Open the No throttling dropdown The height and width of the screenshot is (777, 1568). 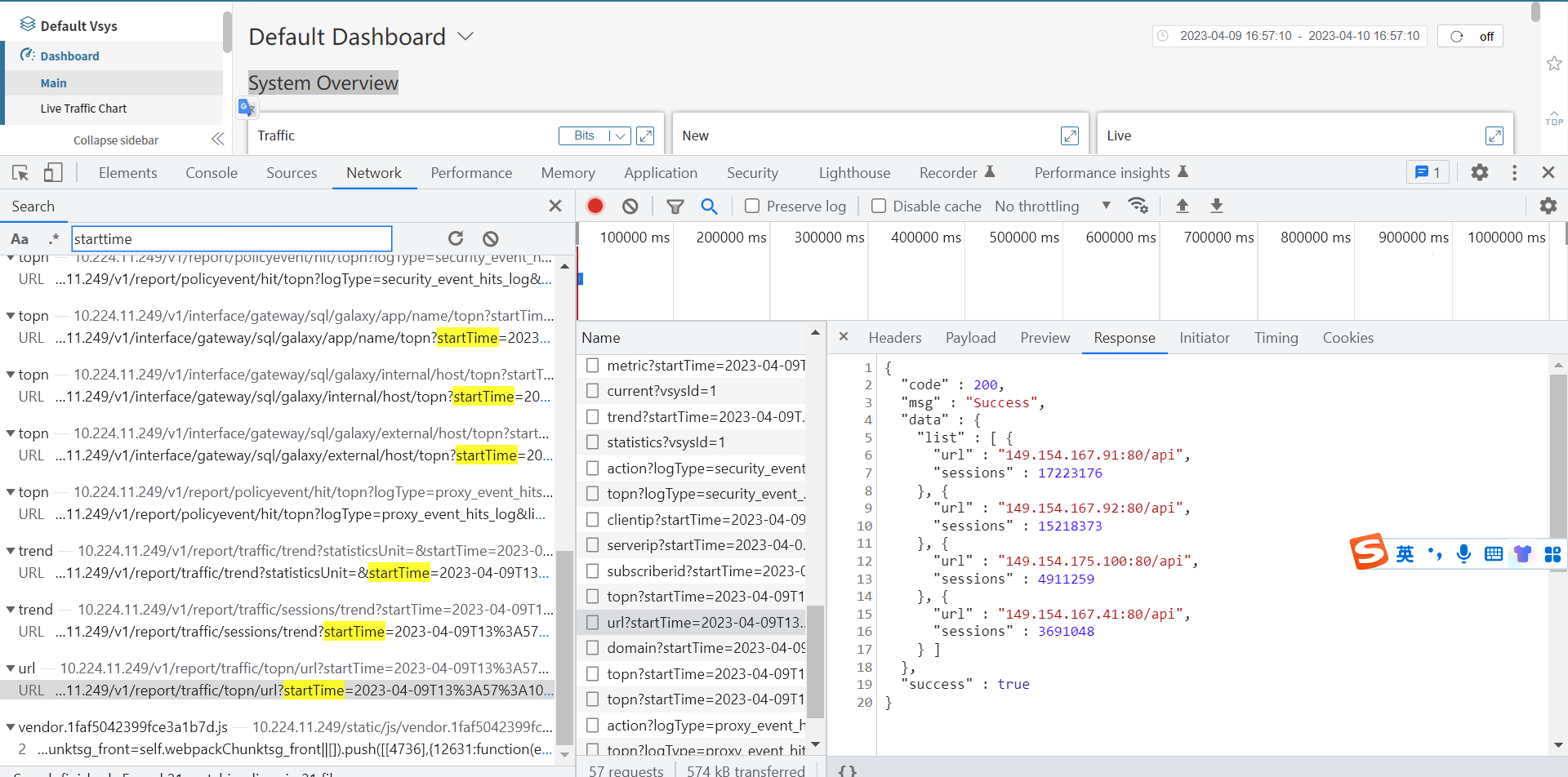click(1052, 206)
